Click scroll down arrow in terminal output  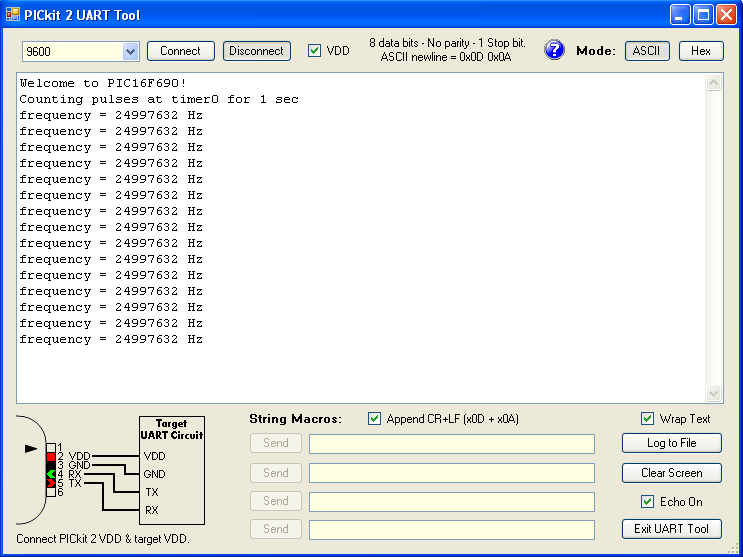coord(714,393)
